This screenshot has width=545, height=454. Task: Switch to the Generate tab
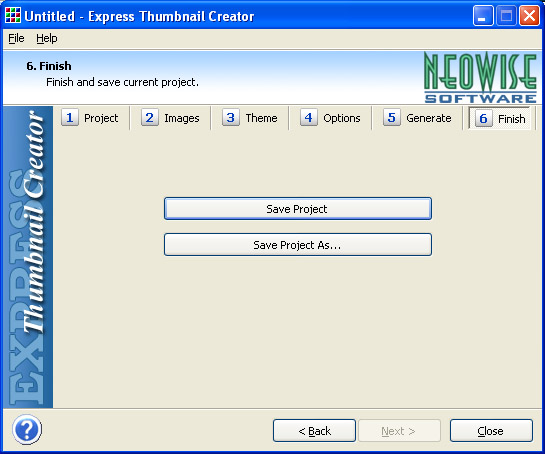pyautogui.click(x=417, y=118)
